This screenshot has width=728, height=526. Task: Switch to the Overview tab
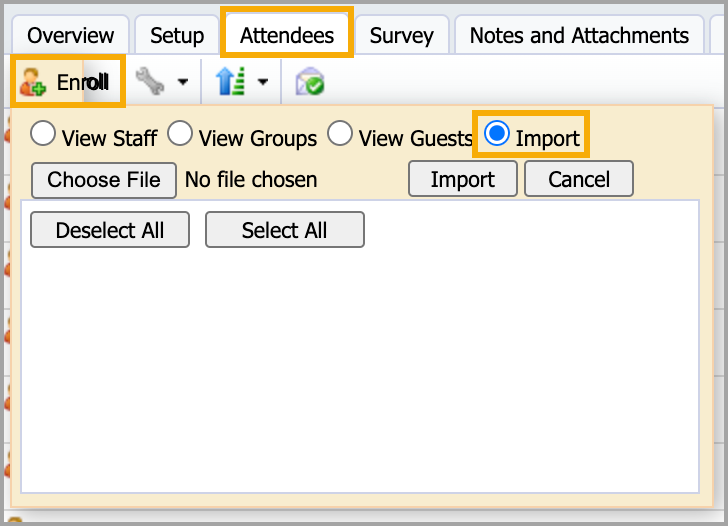click(x=71, y=35)
